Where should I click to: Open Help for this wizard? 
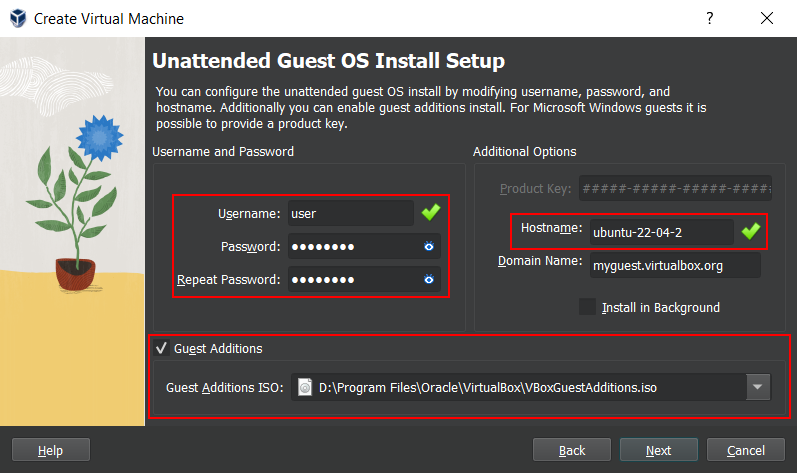coord(50,450)
